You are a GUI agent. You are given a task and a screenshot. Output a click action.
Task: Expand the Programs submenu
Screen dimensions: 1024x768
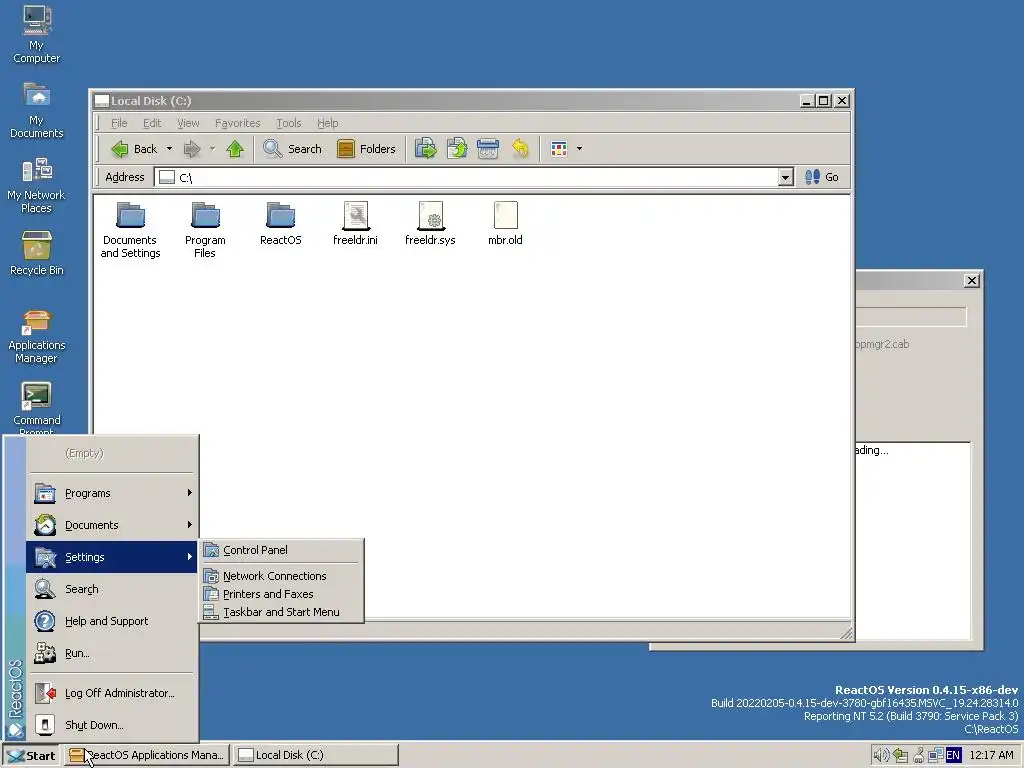(x=112, y=493)
